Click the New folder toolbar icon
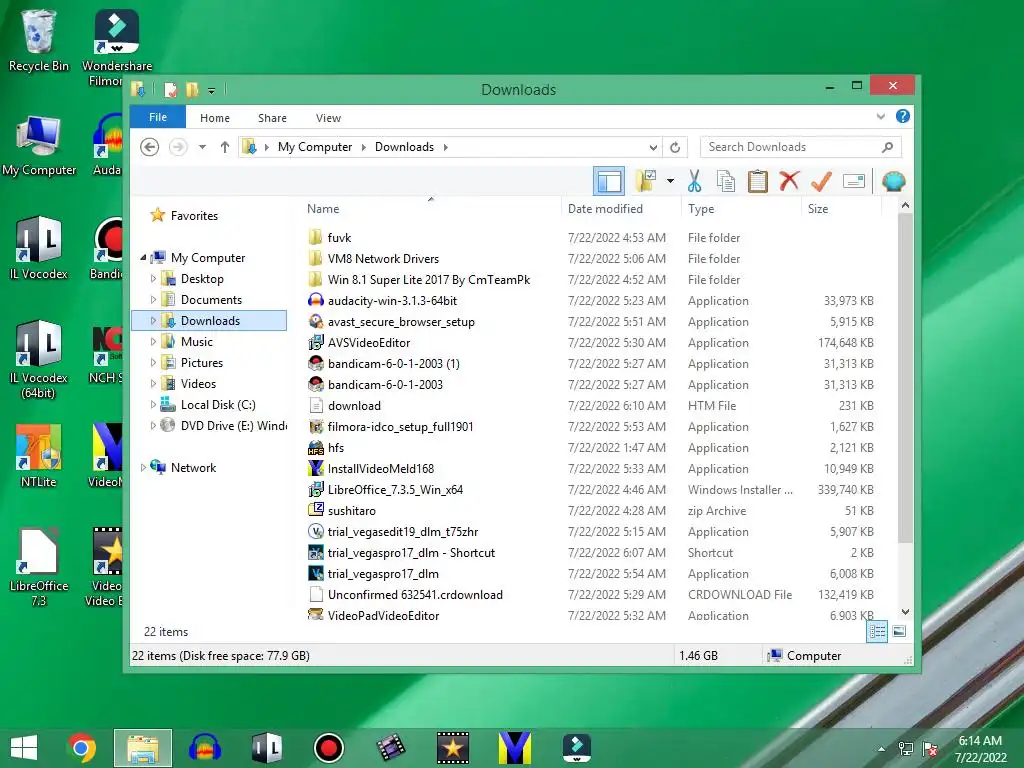 pyautogui.click(x=646, y=181)
